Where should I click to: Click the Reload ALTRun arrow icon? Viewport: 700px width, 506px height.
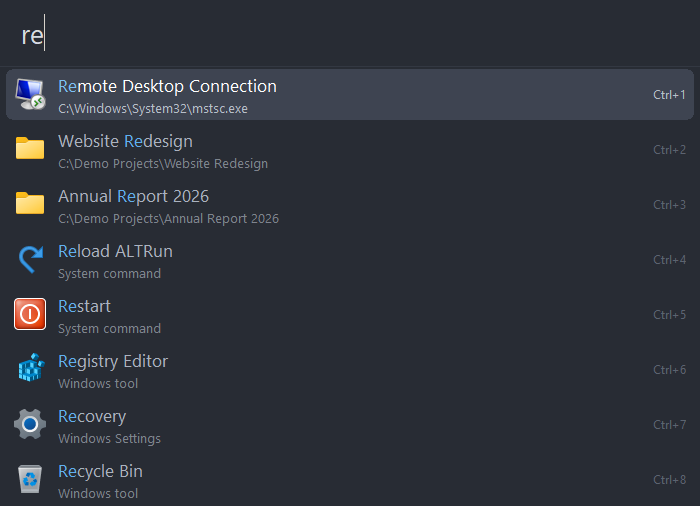[x=30, y=259]
